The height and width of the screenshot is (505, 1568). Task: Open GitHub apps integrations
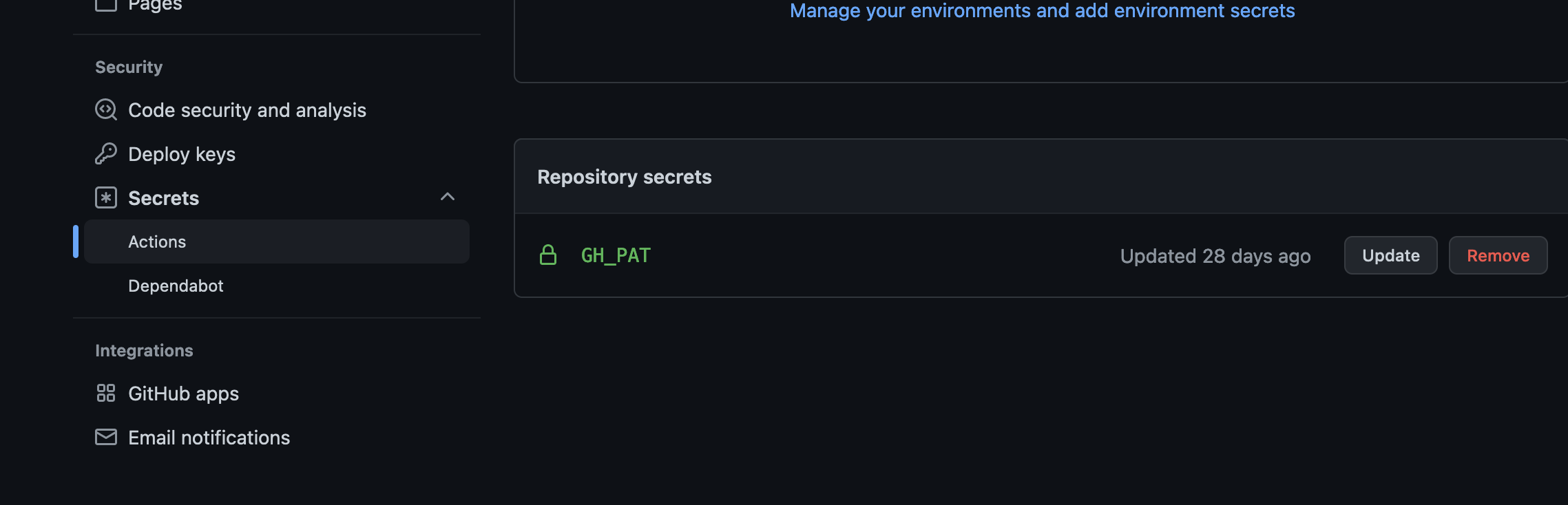pos(183,394)
